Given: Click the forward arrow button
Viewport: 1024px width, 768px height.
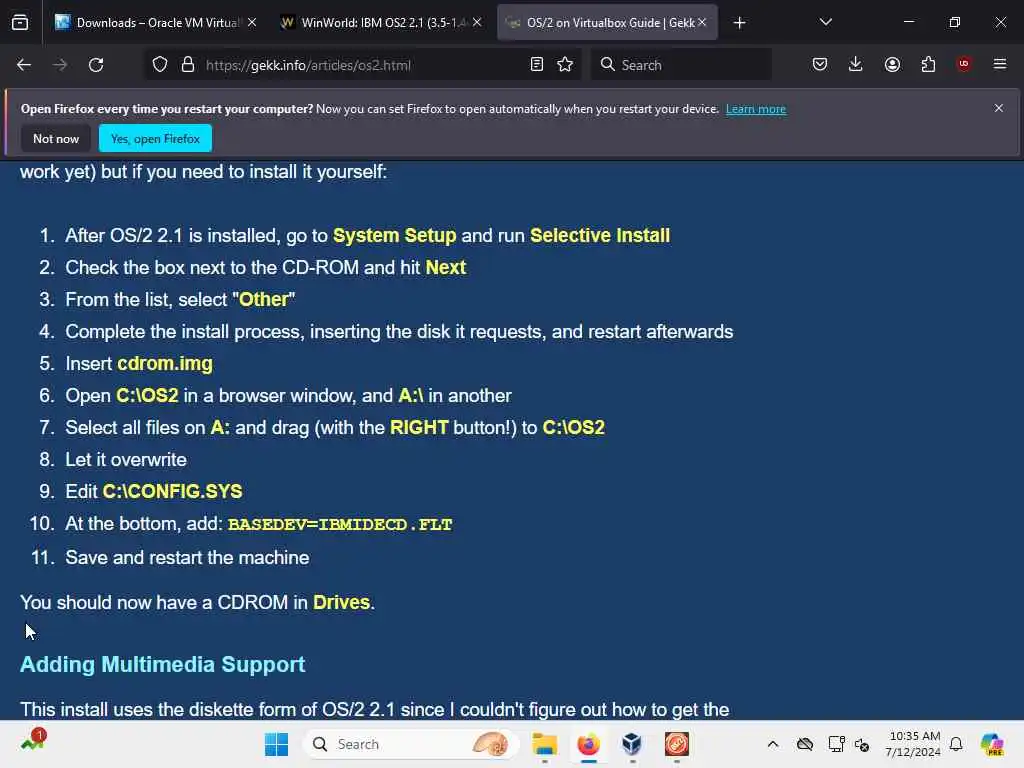Looking at the screenshot, I should (x=60, y=65).
